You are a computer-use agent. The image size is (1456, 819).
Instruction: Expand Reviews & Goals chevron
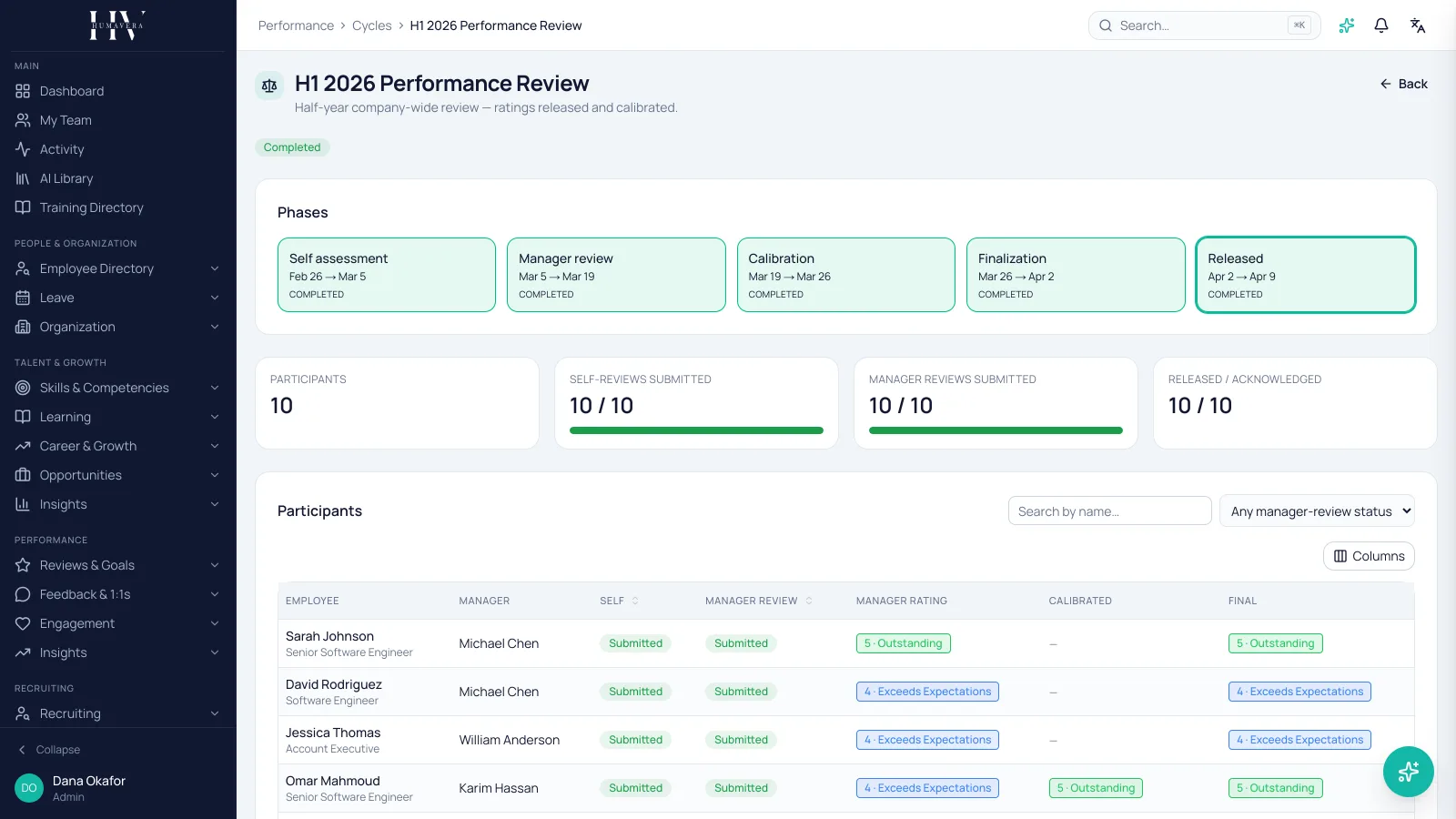[x=215, y=565]
